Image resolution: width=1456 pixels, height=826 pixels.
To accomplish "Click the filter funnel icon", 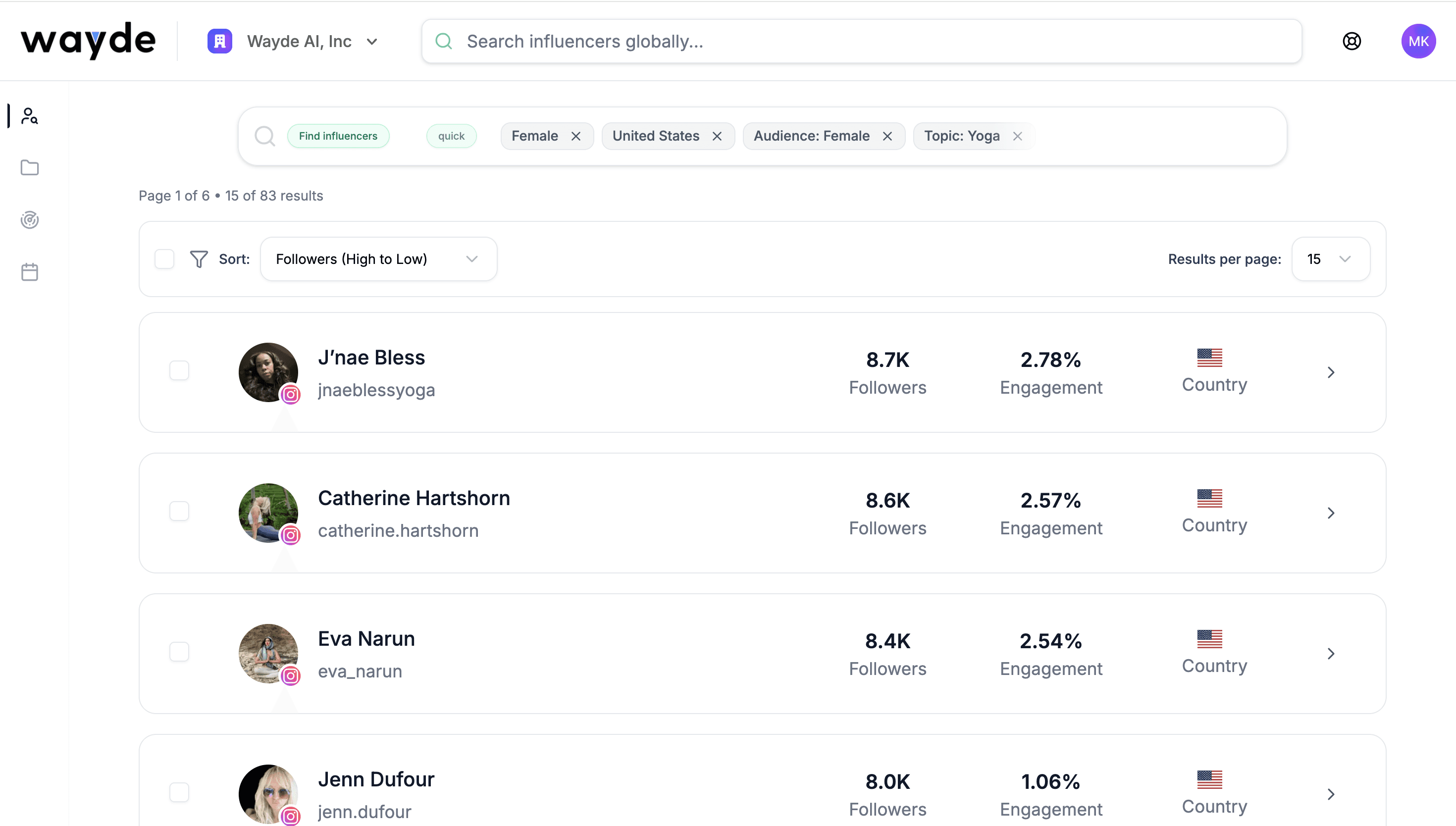I will coord(199,259).
